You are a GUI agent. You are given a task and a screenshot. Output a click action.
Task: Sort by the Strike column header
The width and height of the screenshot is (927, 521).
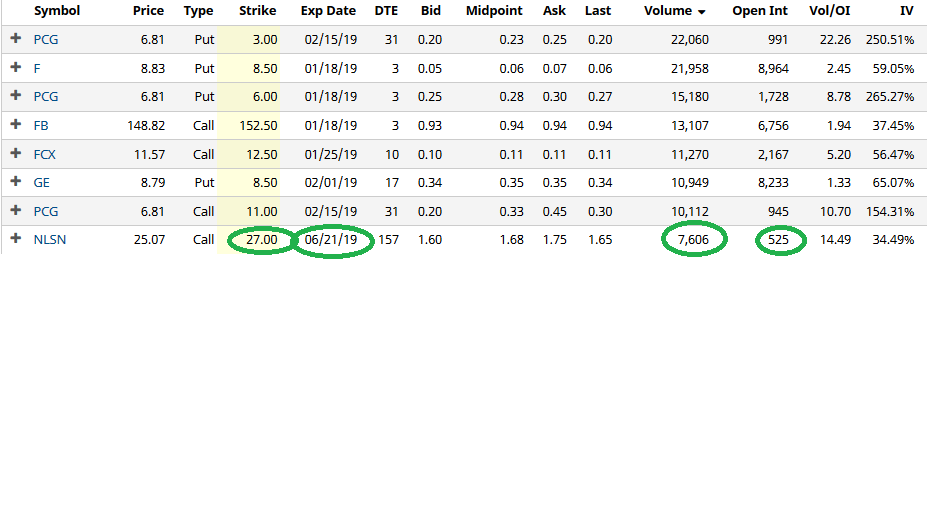coord(258,11)
